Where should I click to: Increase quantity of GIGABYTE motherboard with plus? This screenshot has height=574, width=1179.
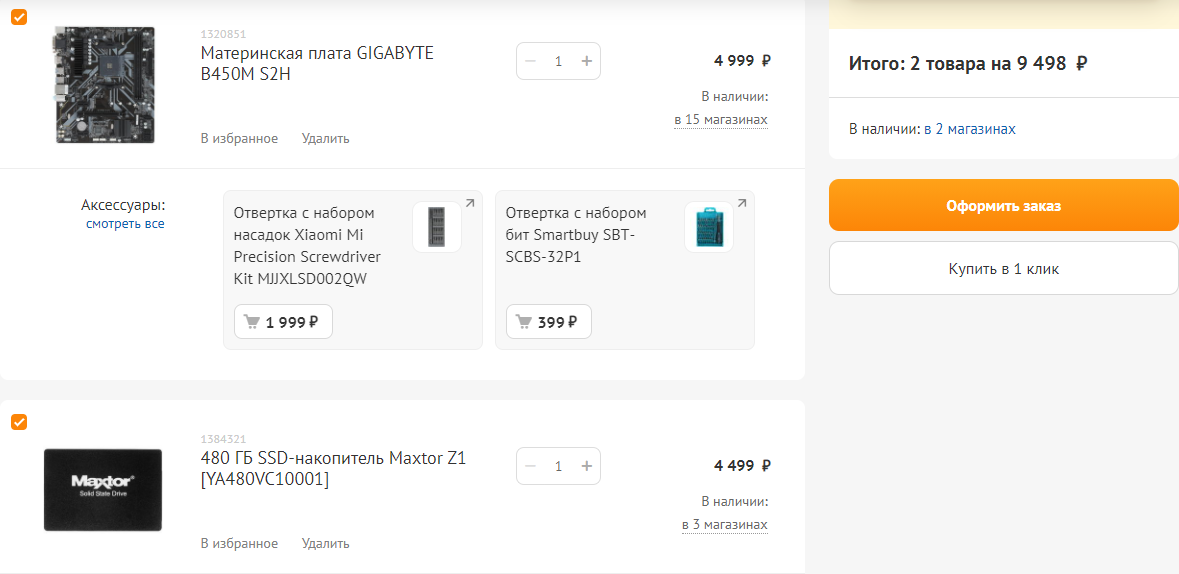coord(586,61)
